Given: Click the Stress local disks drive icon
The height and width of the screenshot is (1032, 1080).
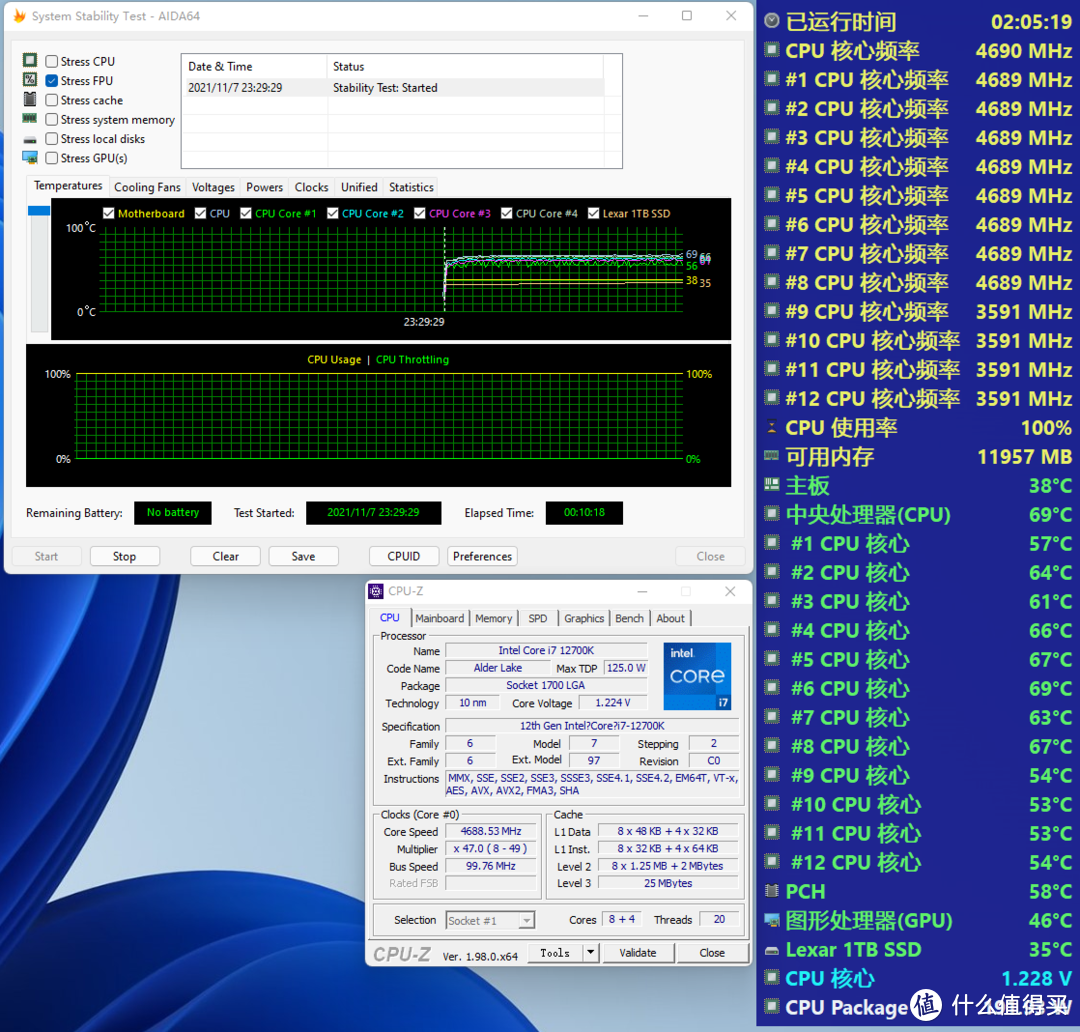Looking at the screenshot, I should [30, 139].
